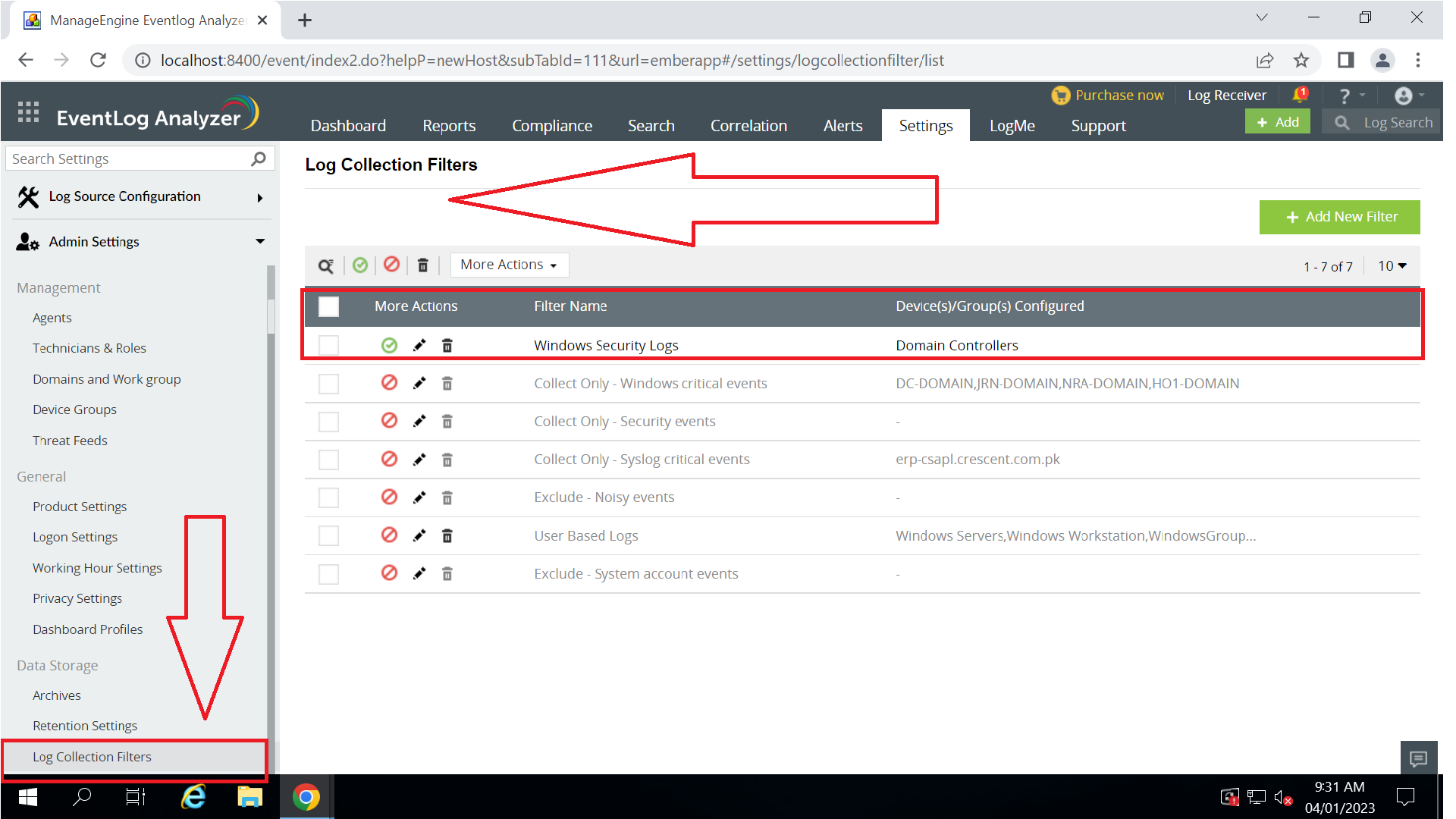This screenshot has width=1456, height=819.
Task: Click the green enable icon in toolbar
Action: 360,265
